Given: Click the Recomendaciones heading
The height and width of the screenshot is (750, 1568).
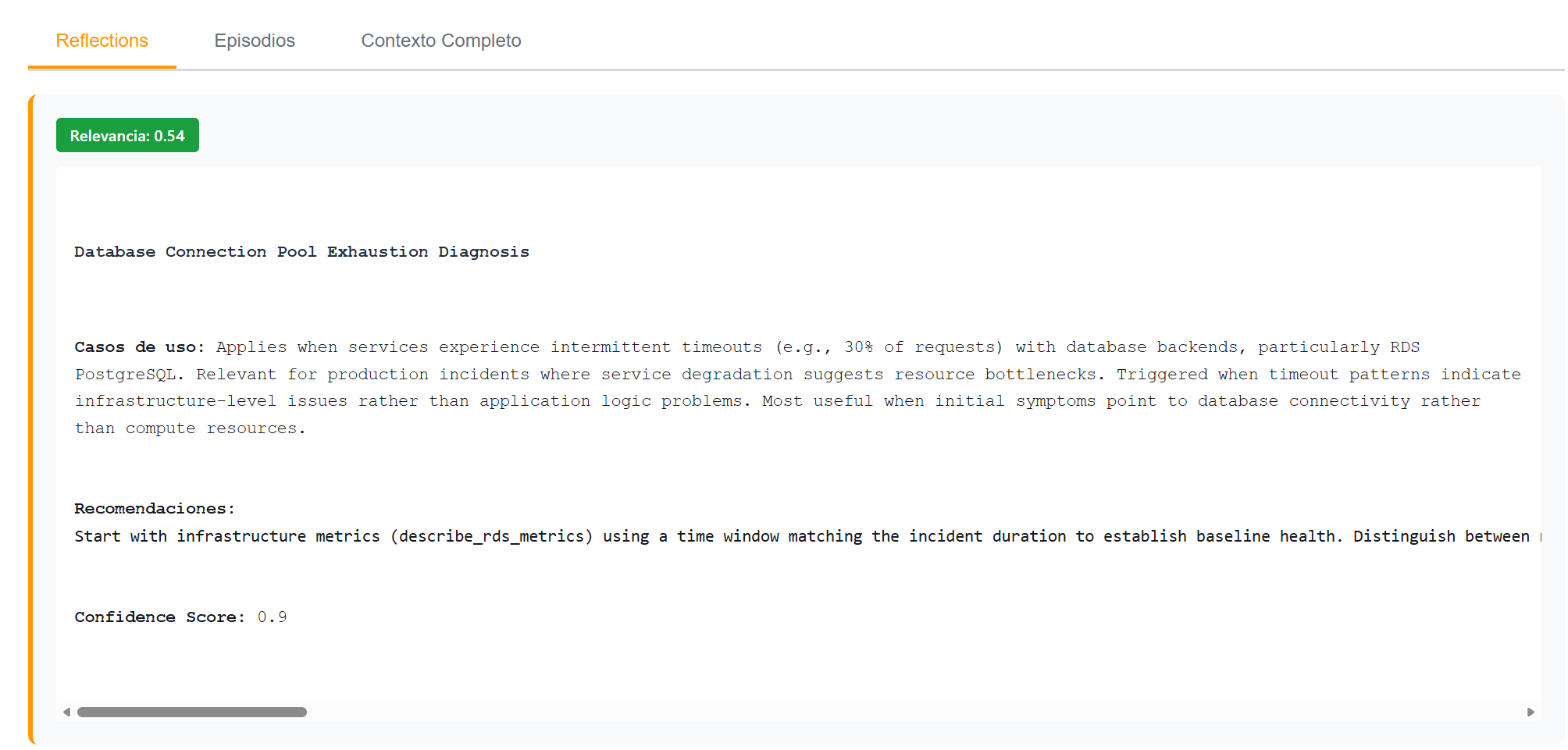Looking at the screenshot, I should 154,507.
